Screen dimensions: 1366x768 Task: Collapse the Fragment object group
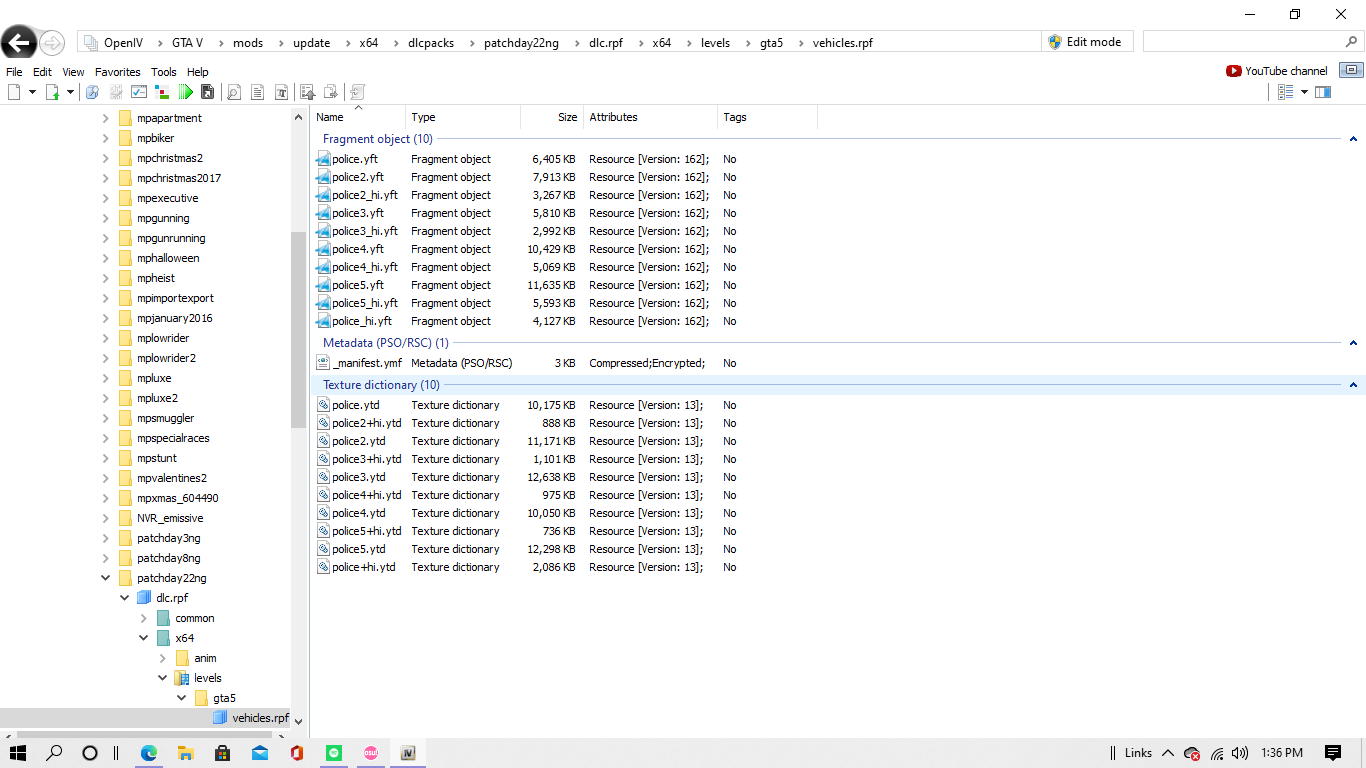tap(1353, 139)
